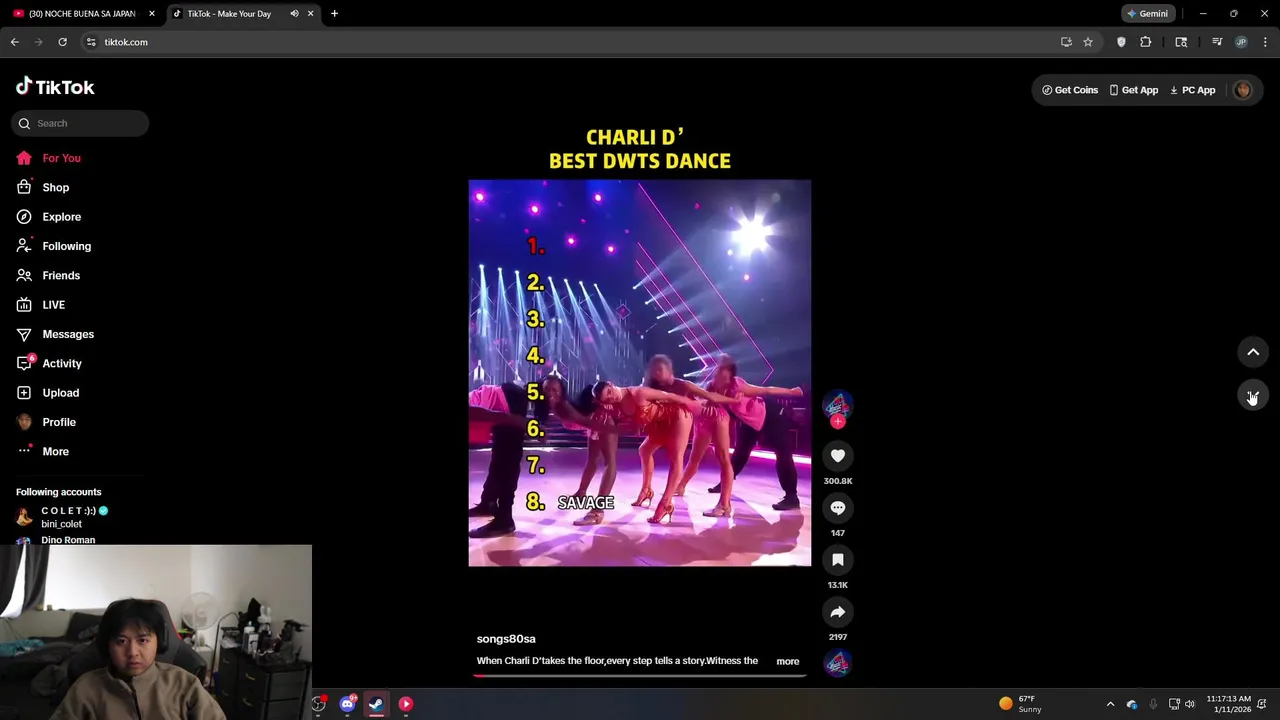
Task: Click the TikTok search field
Action: 80,123
